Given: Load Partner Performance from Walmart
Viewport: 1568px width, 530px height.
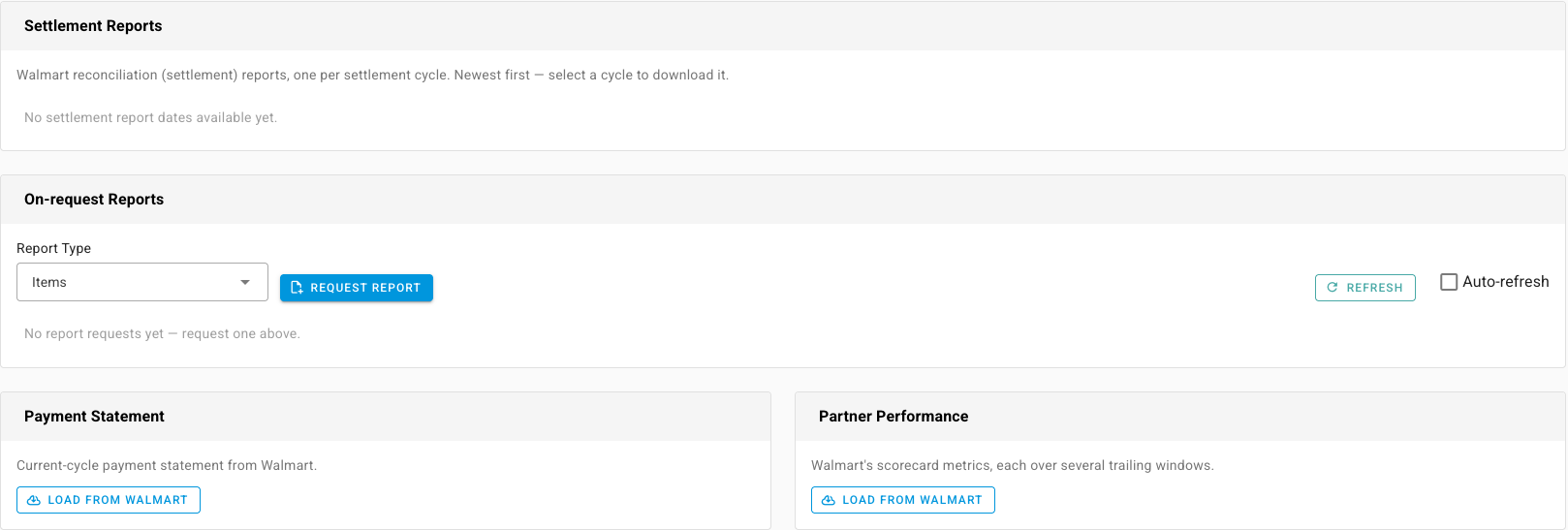Looking at the screenshot, I should (903, 500).
